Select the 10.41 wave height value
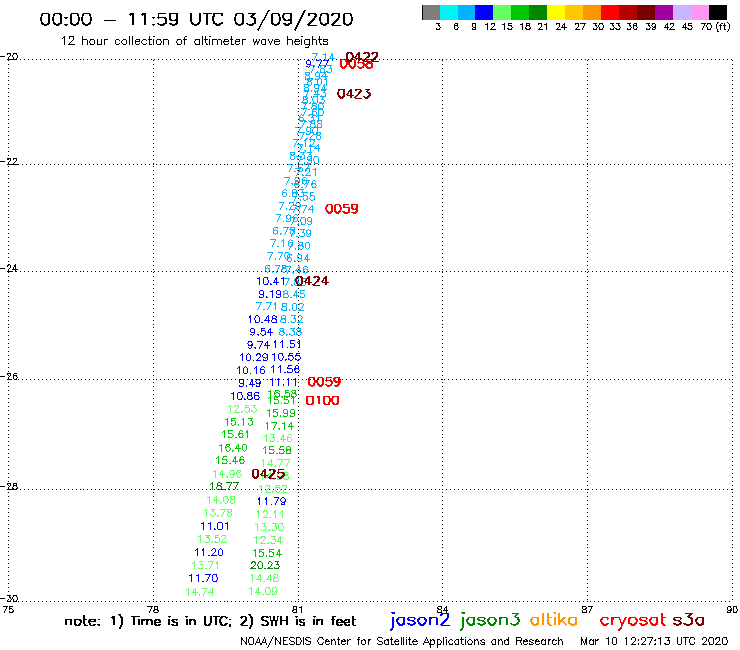740x650 pixels. coord(271,281)
